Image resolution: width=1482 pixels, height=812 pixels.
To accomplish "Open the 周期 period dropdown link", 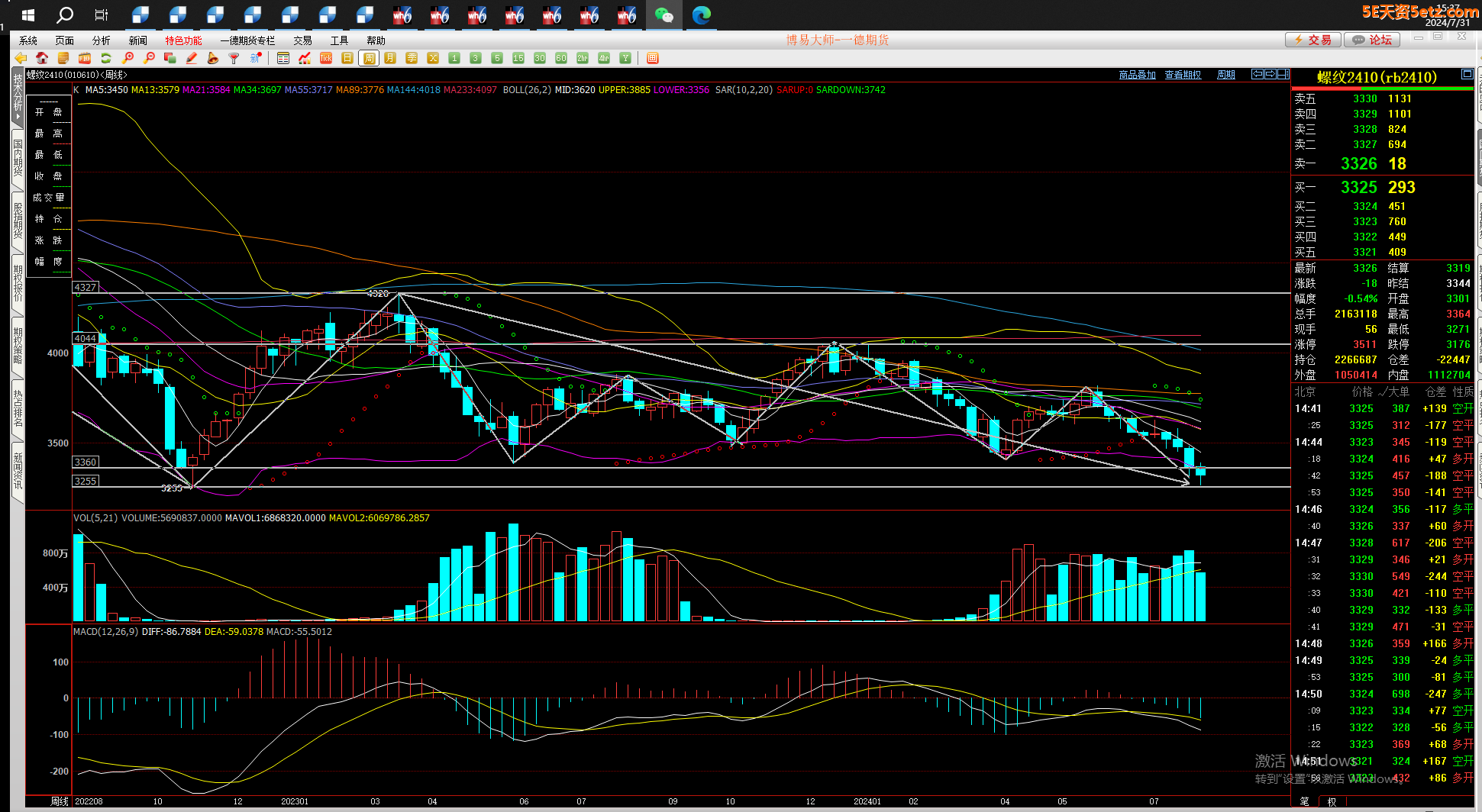I will point(1225,75).
